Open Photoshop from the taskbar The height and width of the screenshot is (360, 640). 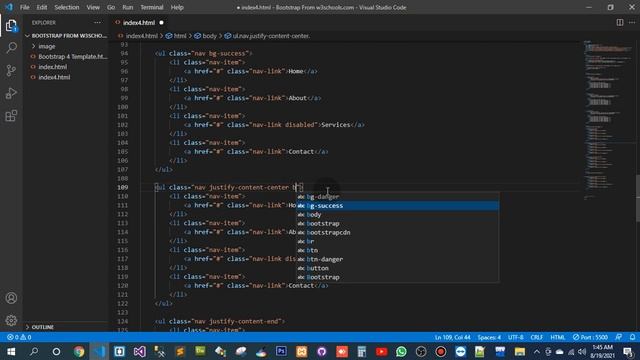(281, 351)
